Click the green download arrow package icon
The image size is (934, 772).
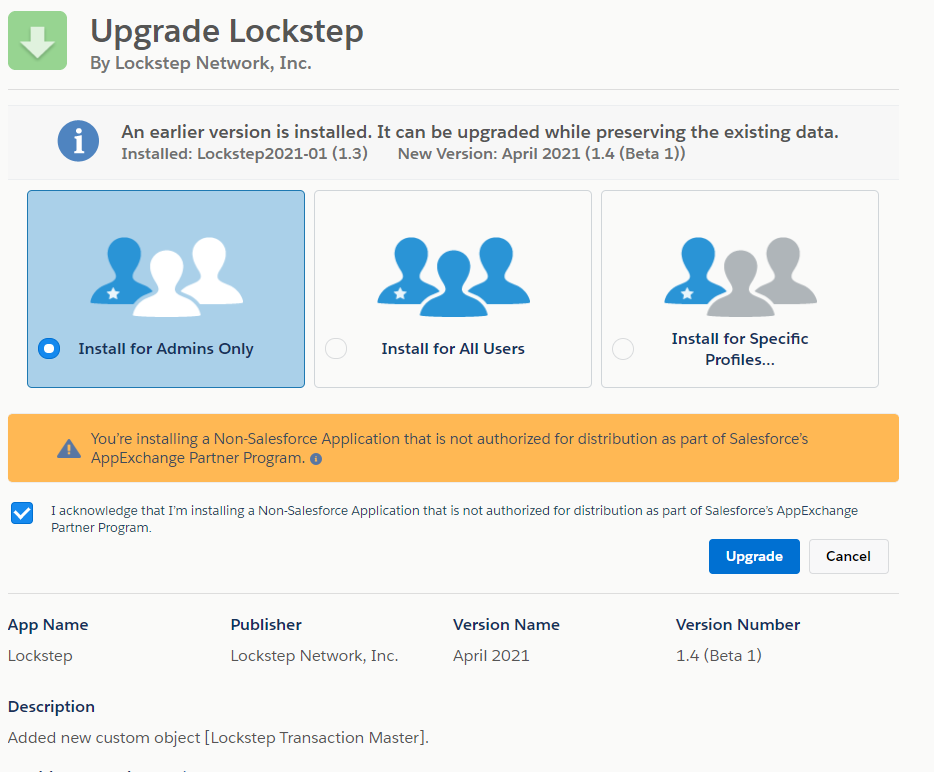(x=37, y=41)
